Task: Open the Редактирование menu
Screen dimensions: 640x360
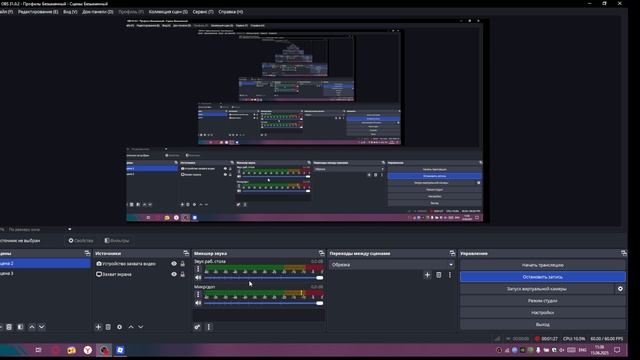Action: (x=38, y=12)
